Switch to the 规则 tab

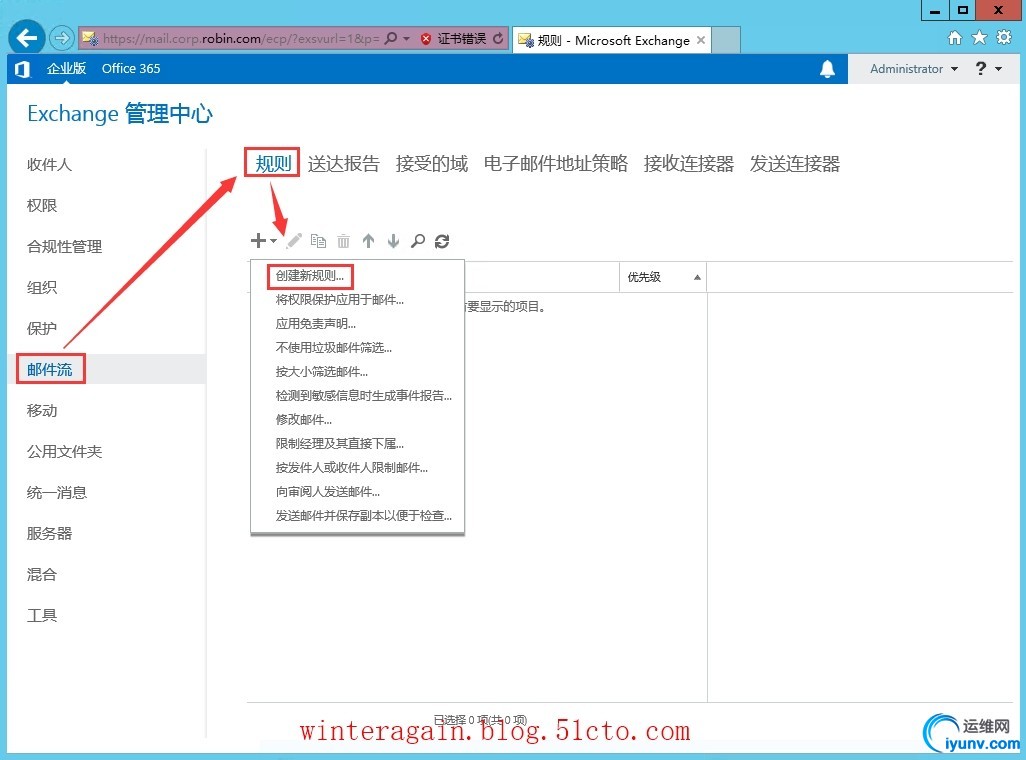pos(272,163)
